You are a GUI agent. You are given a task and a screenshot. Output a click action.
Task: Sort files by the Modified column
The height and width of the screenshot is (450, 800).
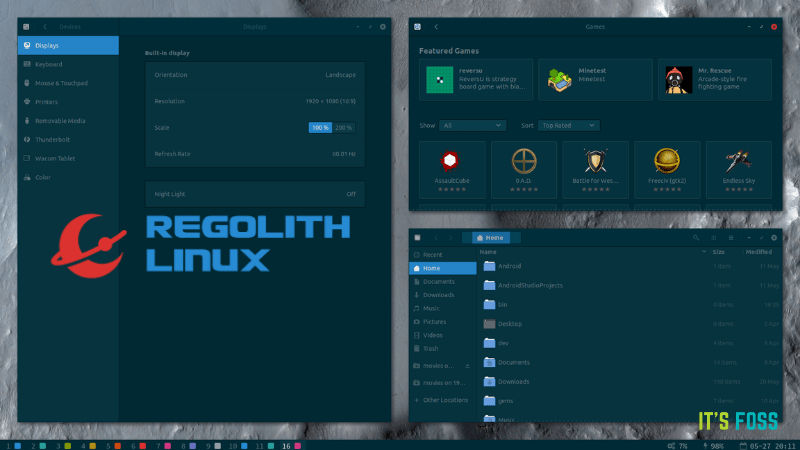[x=759, y=252]
